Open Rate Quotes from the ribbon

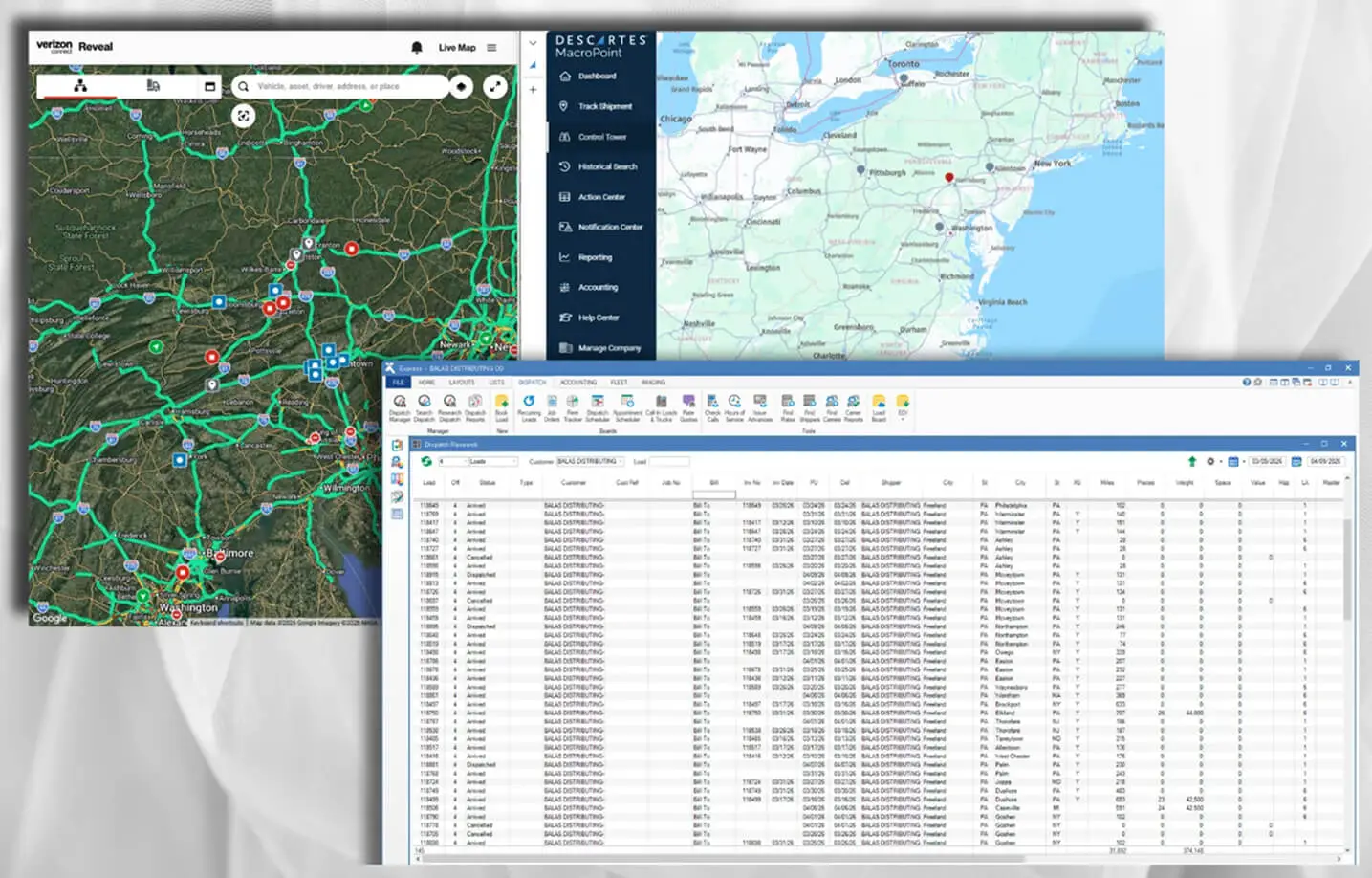(688, 408)
